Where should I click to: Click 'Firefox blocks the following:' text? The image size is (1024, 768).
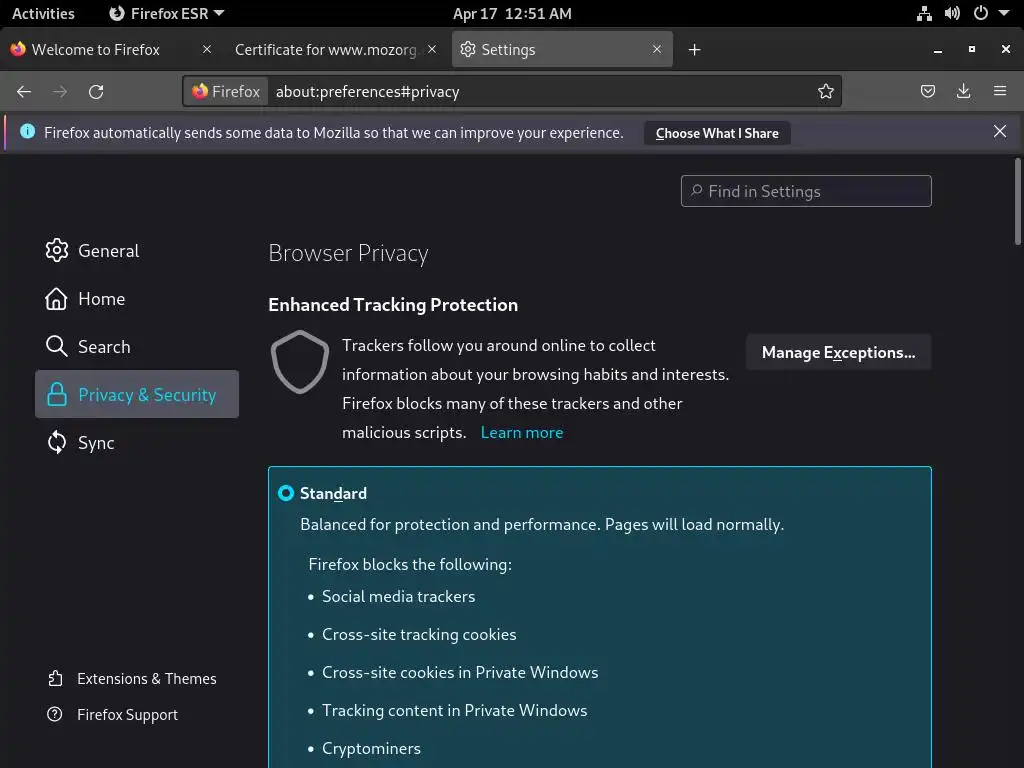pos(410,564)
